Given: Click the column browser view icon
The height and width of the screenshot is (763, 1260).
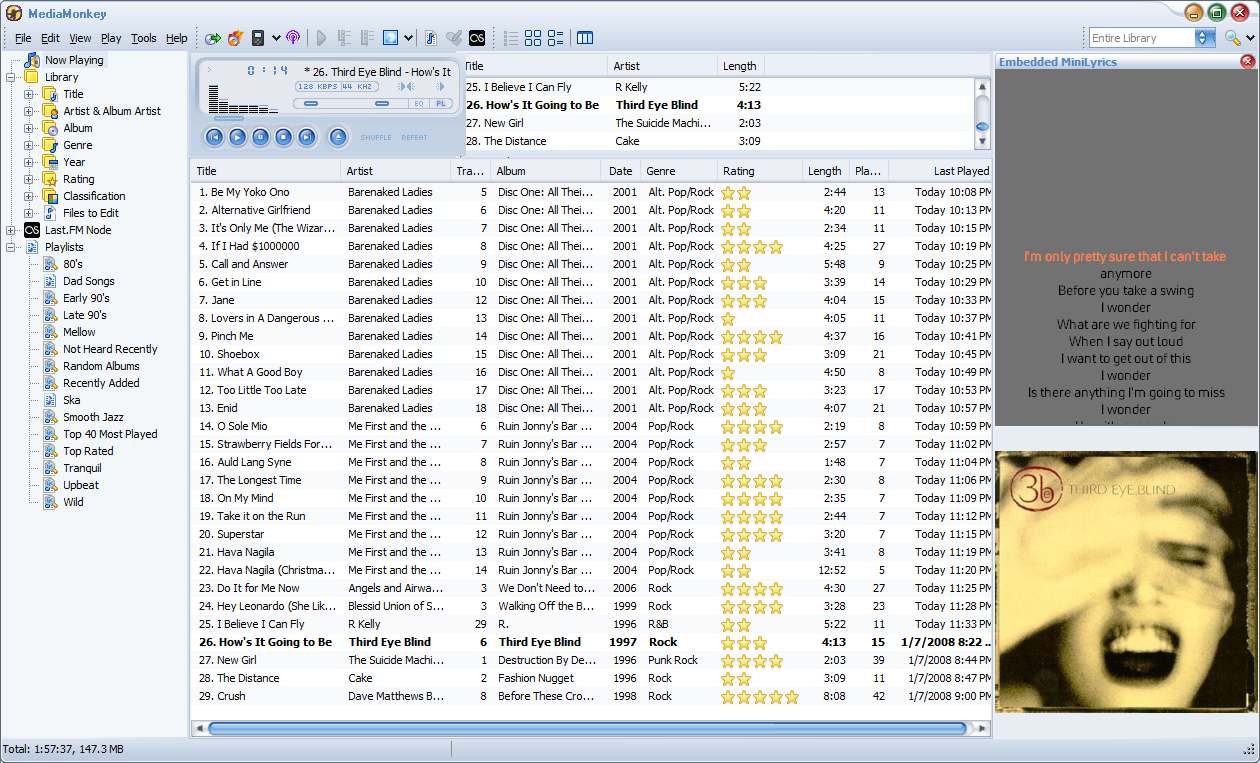Looking at the screenshot, I should pyautogui.click(x=585, y=38).
